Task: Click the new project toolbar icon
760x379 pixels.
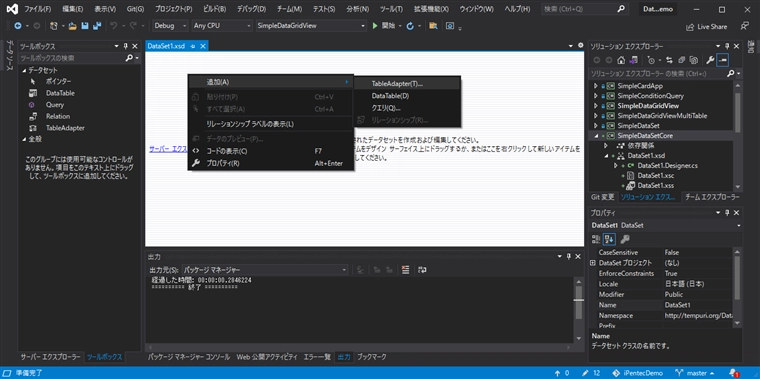Action: click(x=53, y=26)
